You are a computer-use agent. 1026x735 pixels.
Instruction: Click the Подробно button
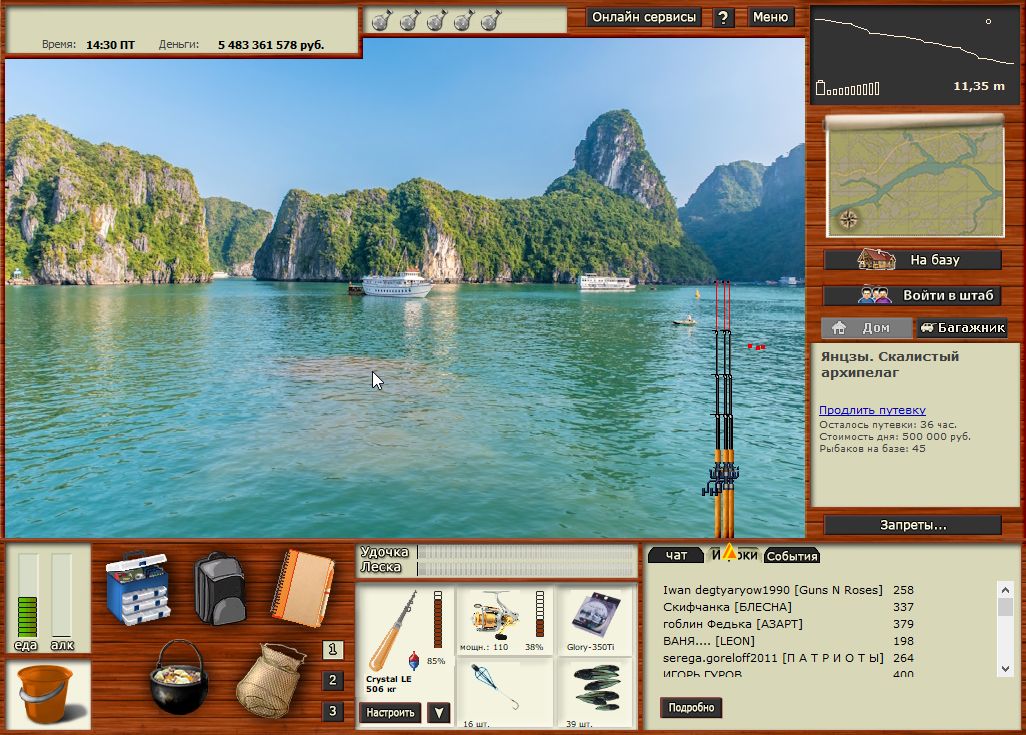tap(691, 708)
